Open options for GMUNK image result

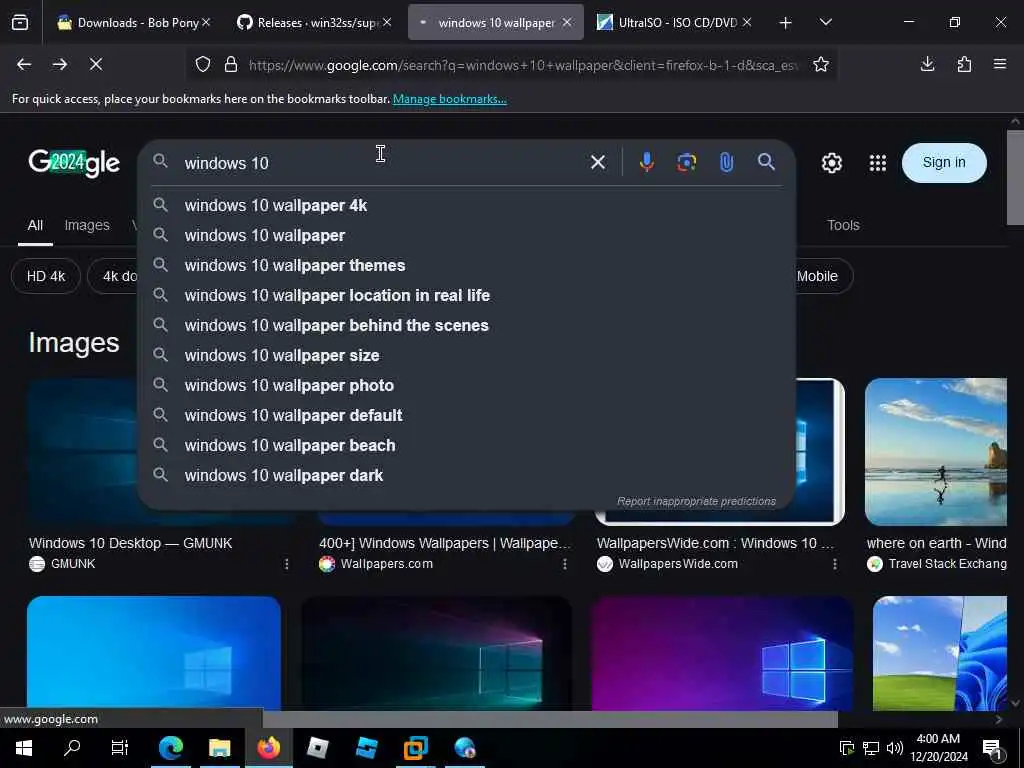[x=286, y=564]
